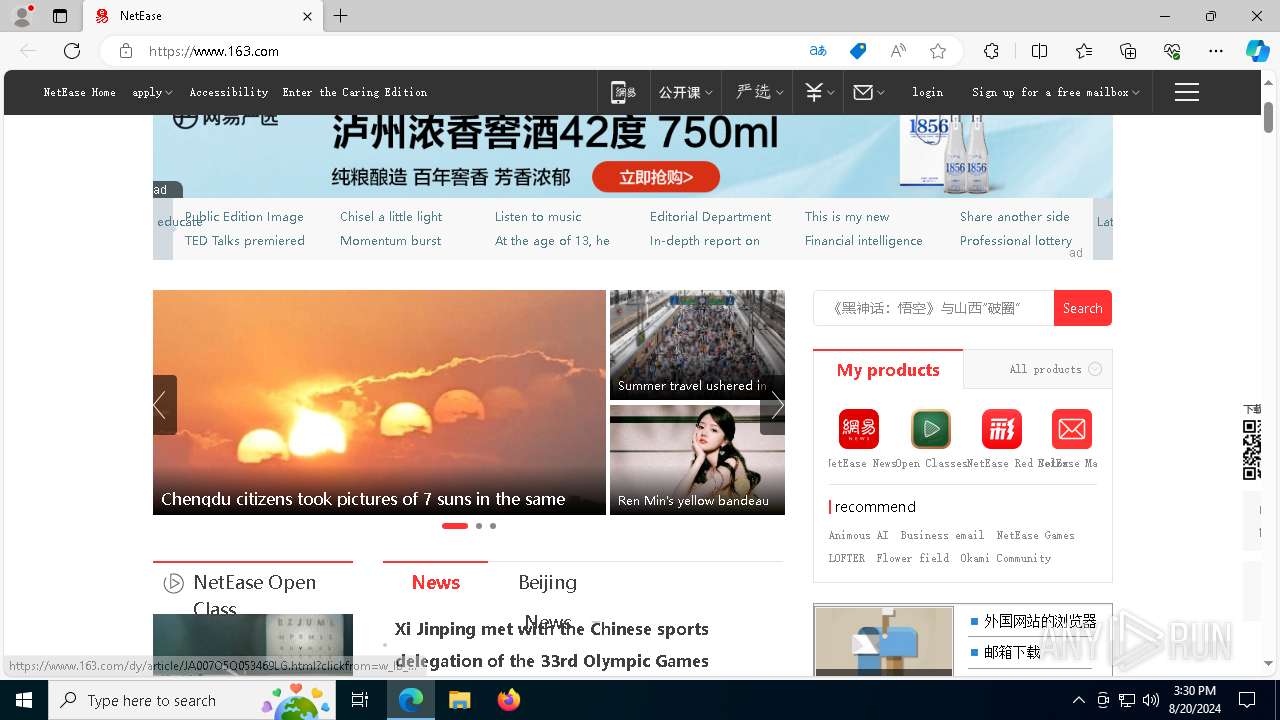Click the site search input field
The width and height of the screenshot is (1280, 720).
coord(934,308)
